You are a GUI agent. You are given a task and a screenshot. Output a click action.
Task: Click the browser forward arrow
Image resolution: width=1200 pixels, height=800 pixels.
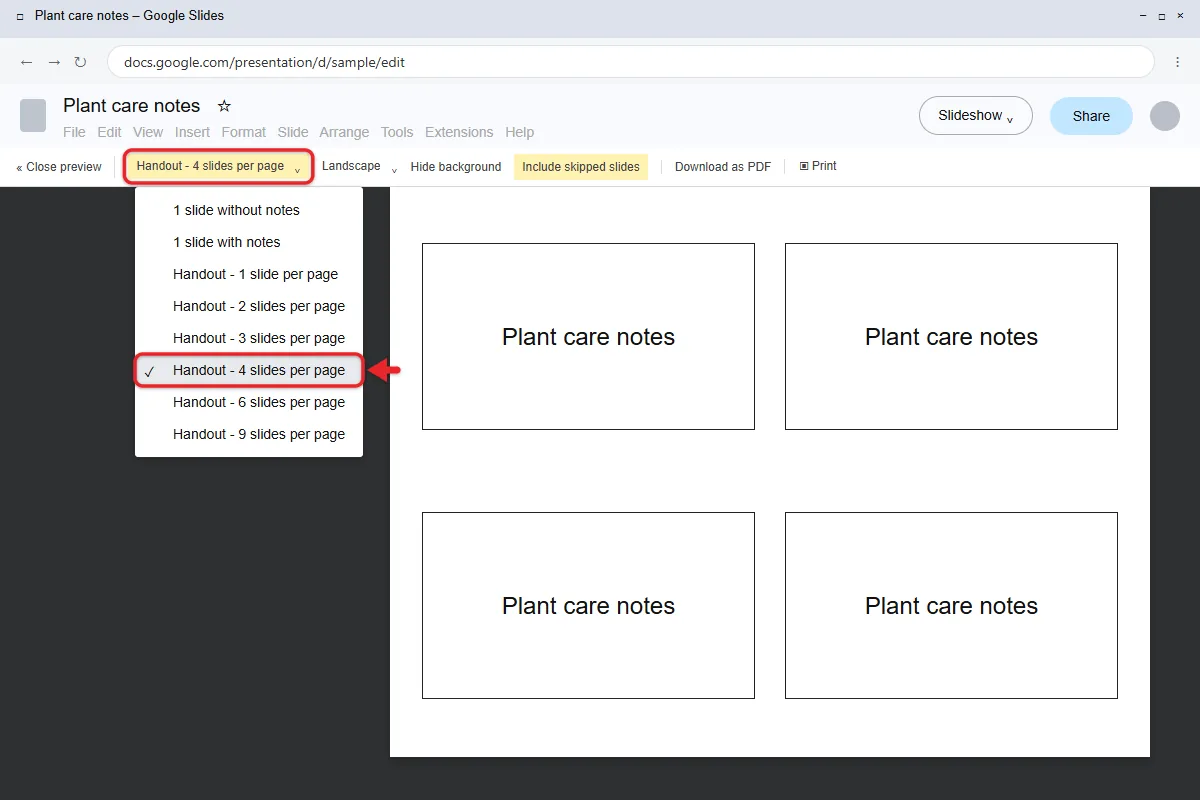click(x=54, y=62)
